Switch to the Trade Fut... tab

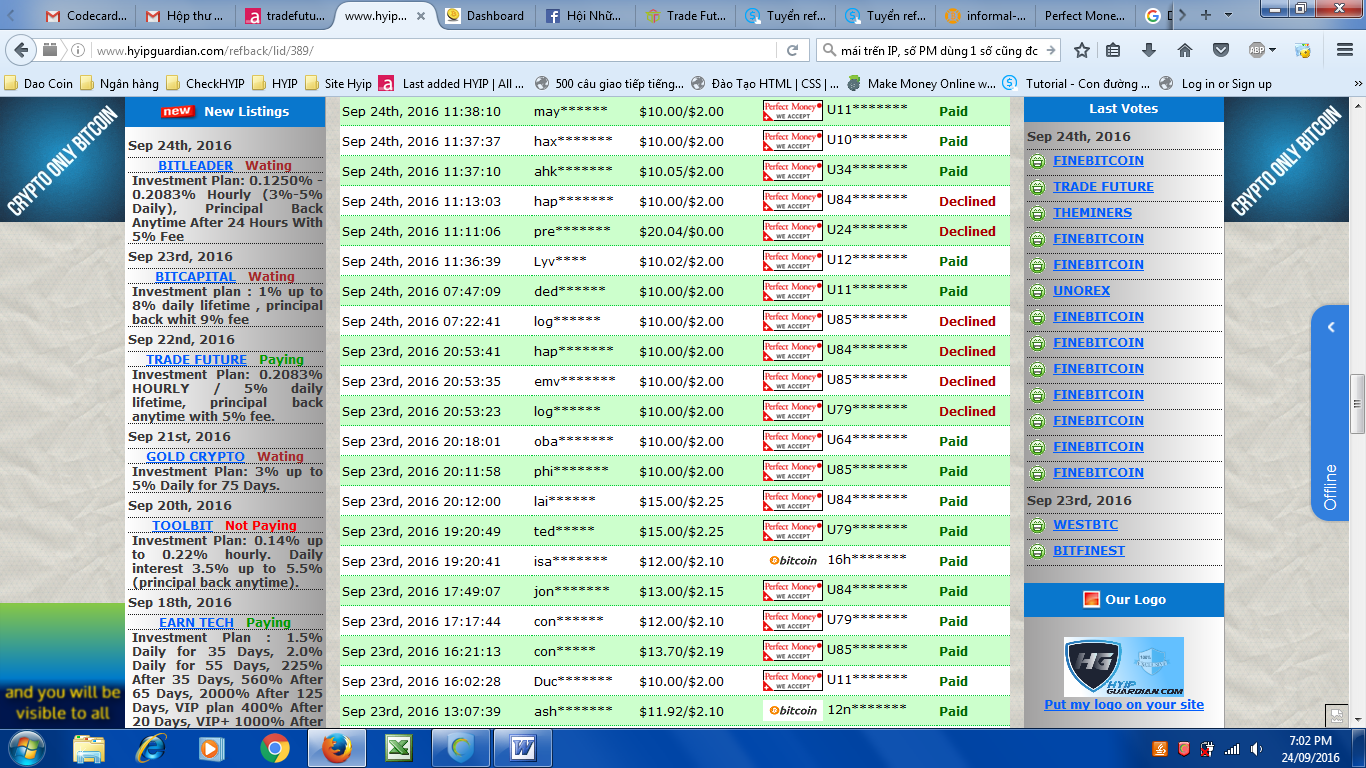(686, 16)
